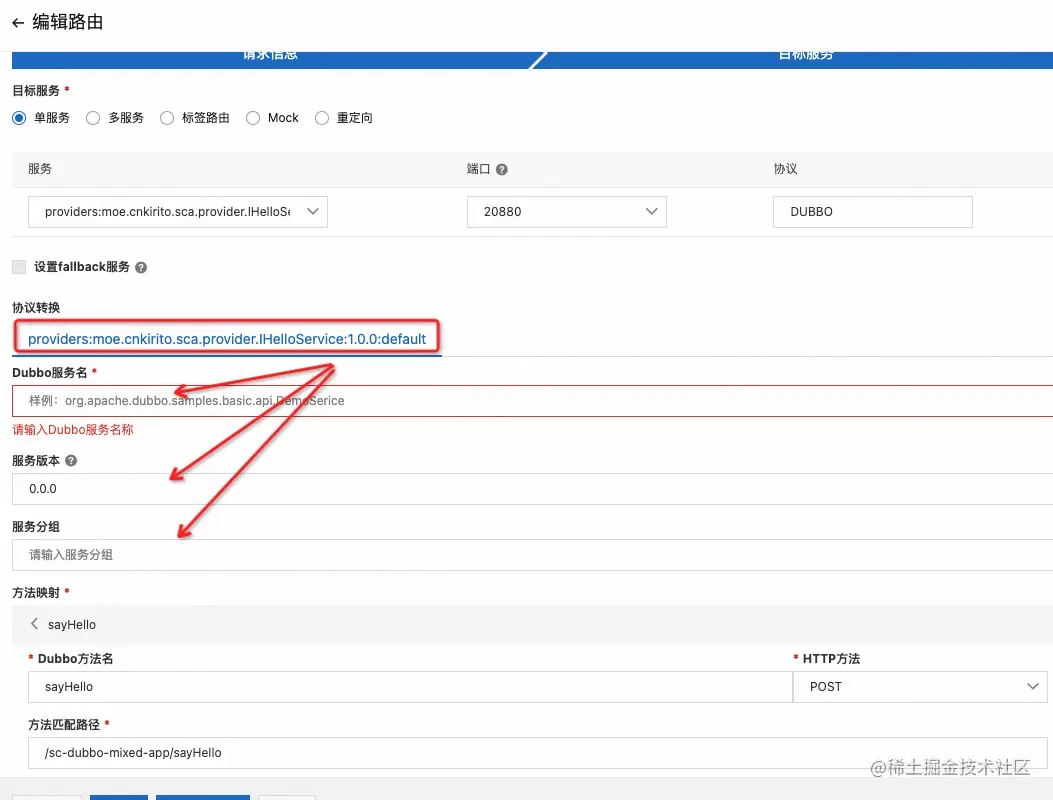This screenshot has height=800, width=1053.
Task: Click the 服务版本 field showing 0.0.0
Action: (533, 489)
